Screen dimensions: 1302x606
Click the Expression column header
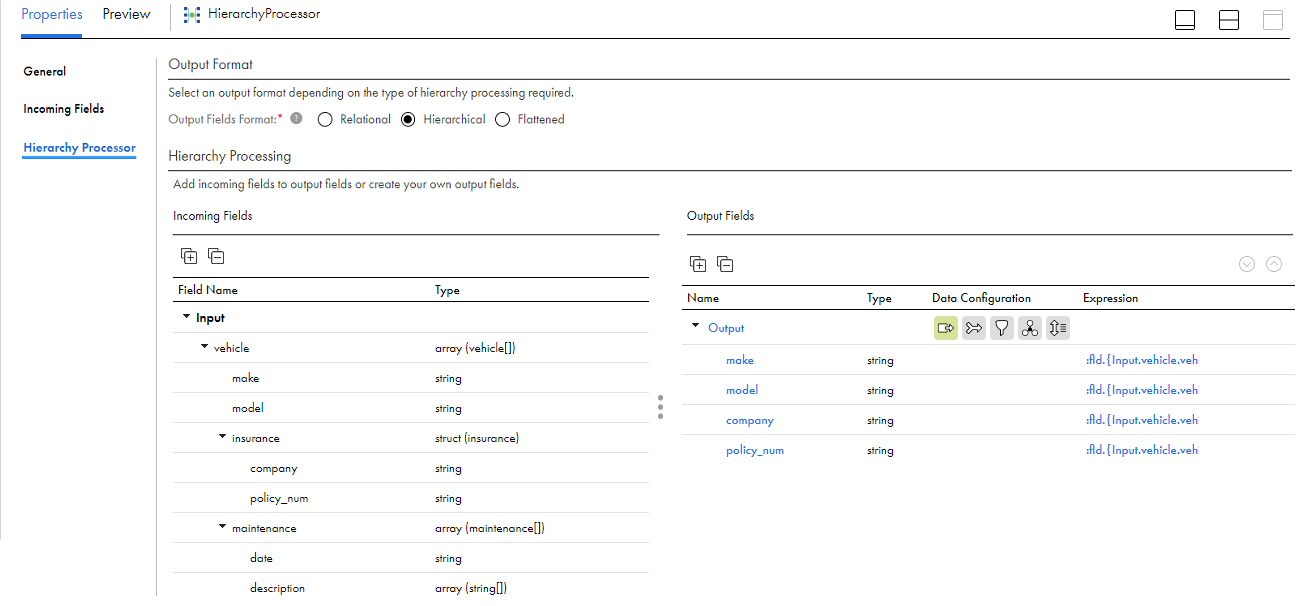click(x=1110, y=298)
